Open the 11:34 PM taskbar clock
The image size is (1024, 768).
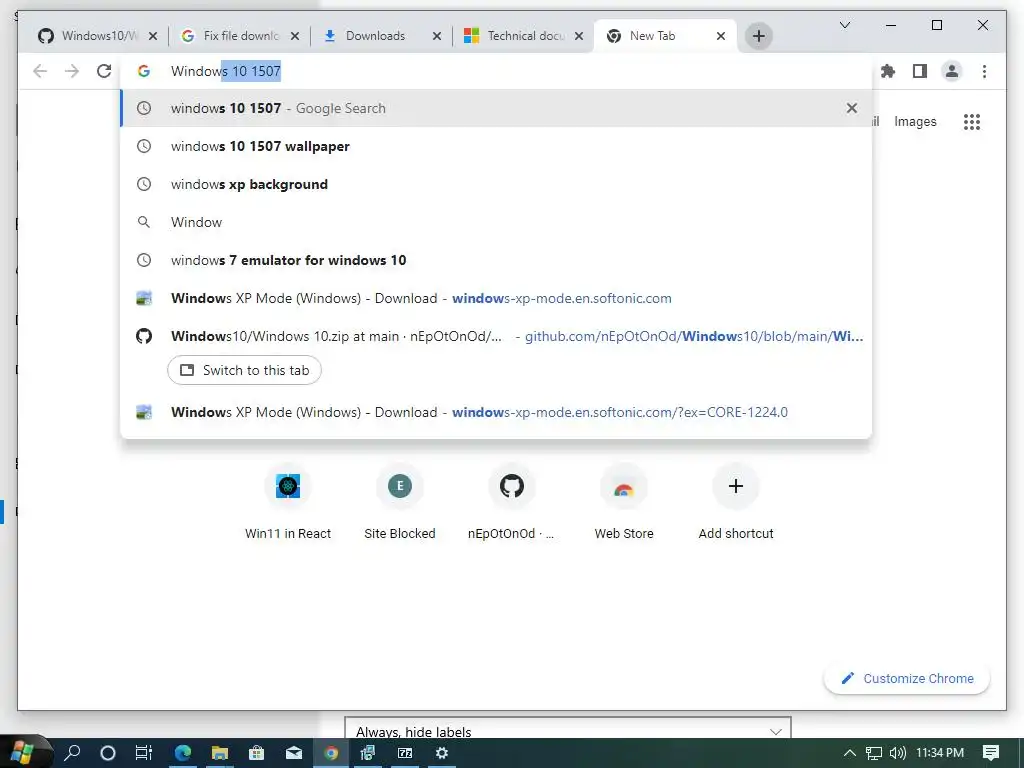coord(940,753)
